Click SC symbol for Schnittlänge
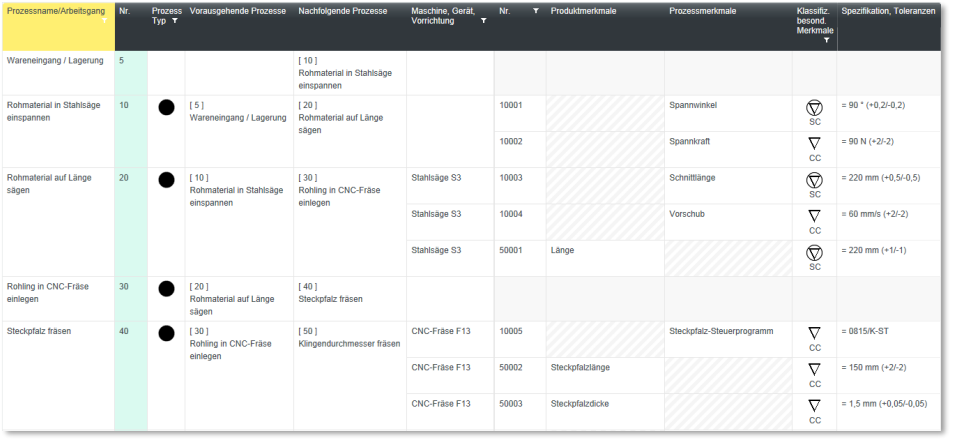The height and width of the screenshot is (447, 959). coord(814,180)
